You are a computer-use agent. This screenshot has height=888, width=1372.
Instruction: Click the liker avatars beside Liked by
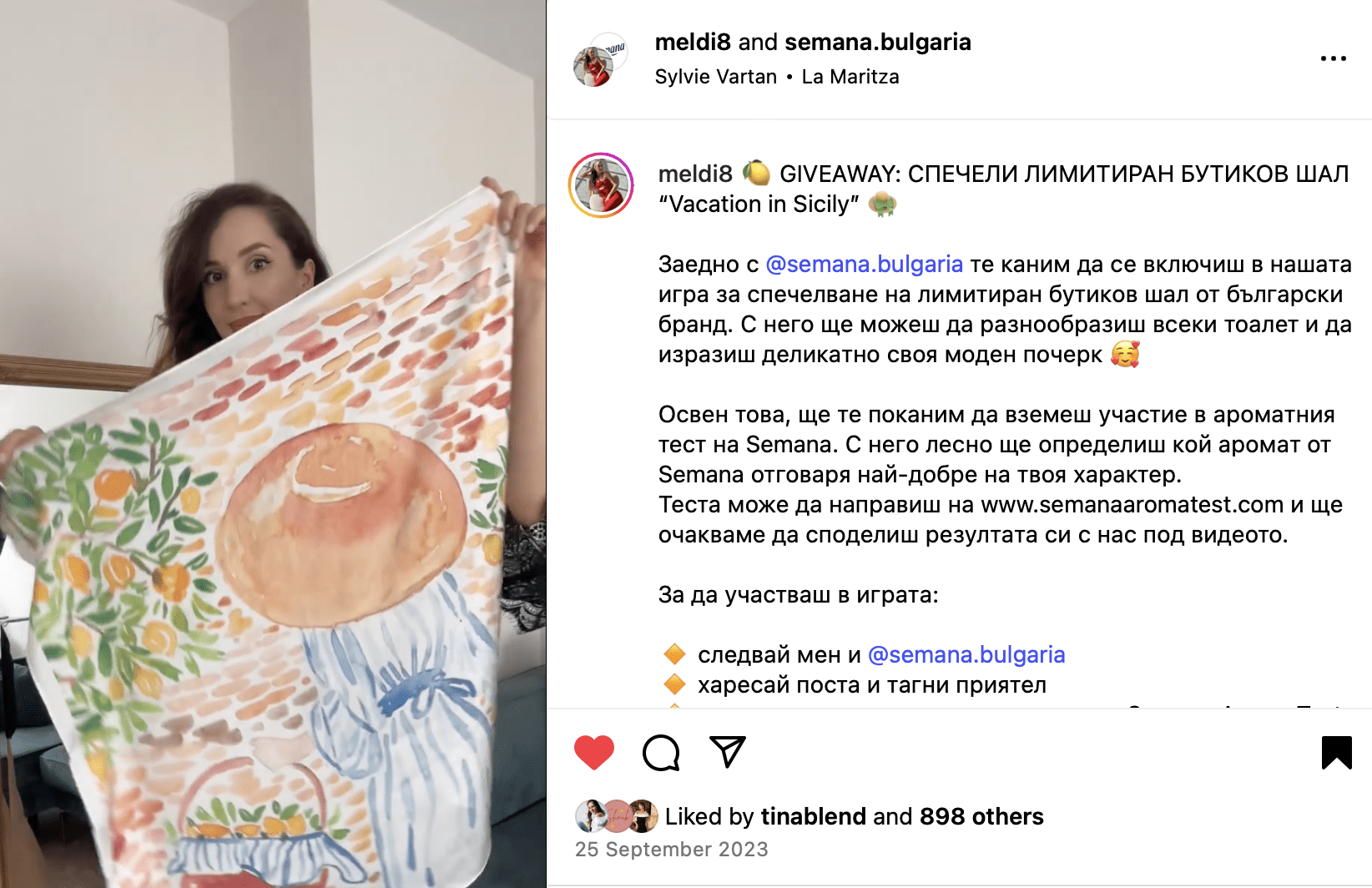617,816
